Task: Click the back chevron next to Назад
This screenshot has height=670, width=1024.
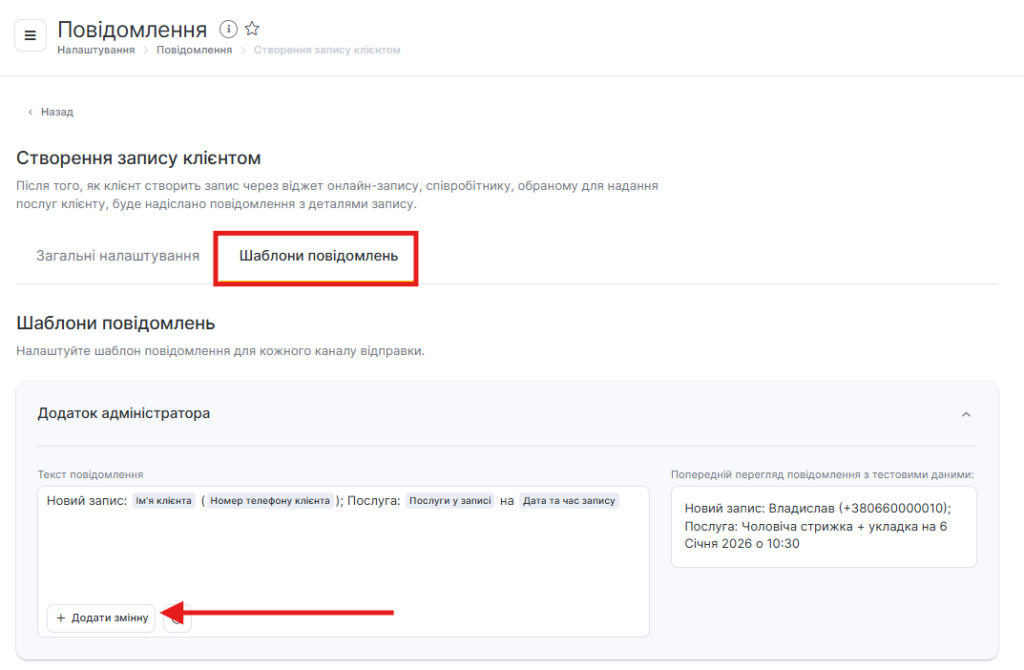Action: pyautogui.click(x=30, y=112)
